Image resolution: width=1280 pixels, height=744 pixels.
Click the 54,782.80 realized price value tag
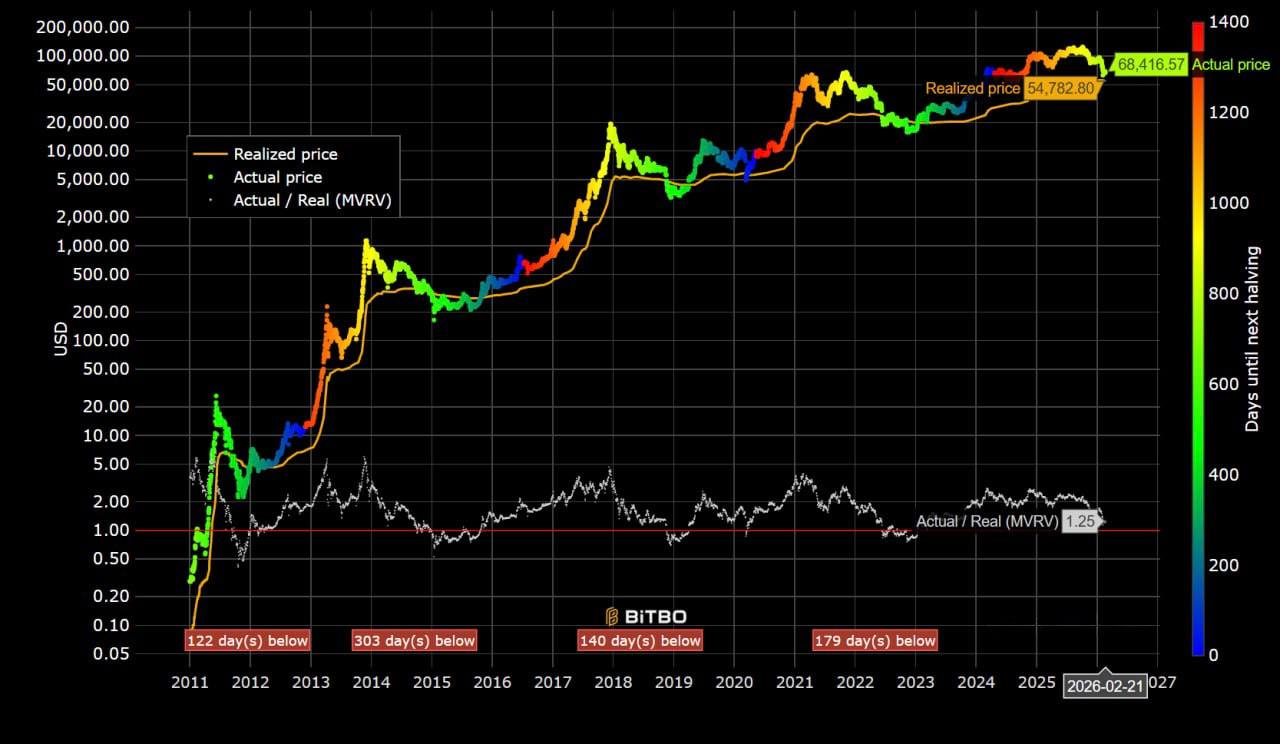pos(1062,89)
